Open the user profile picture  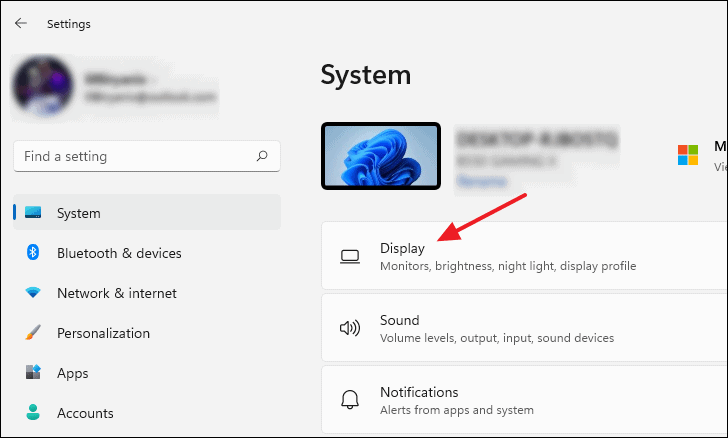point(43,86)
